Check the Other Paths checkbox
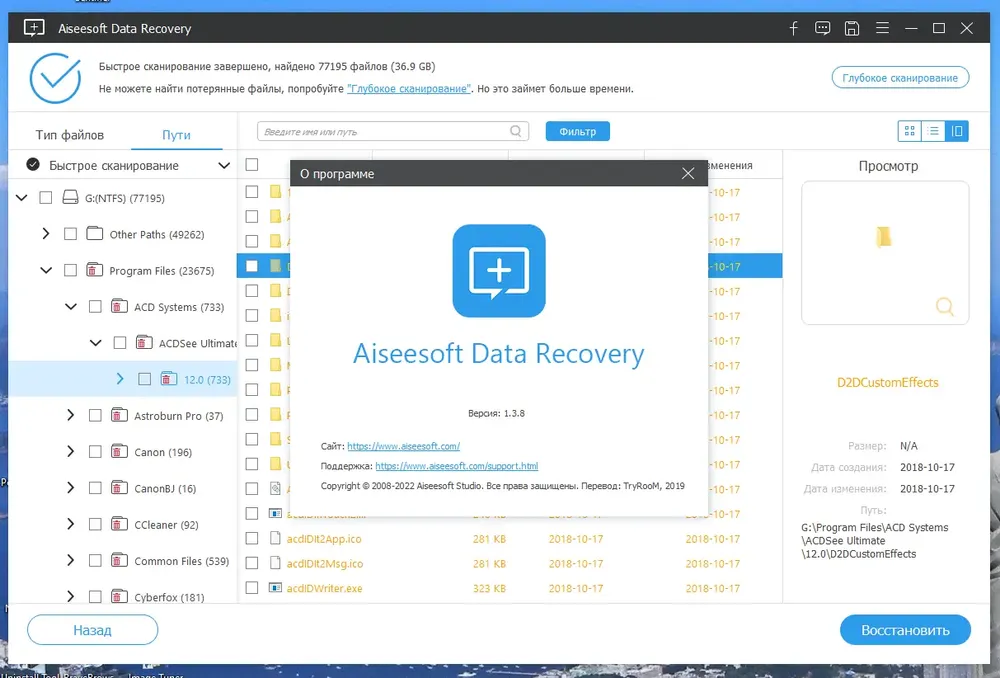The height and width of the screenshot is (678, 1000). (x=70, y=234)
